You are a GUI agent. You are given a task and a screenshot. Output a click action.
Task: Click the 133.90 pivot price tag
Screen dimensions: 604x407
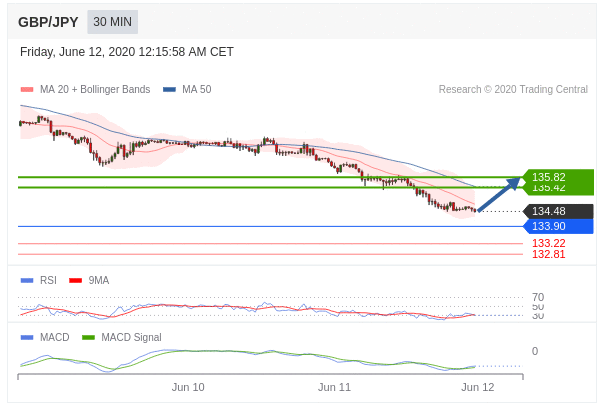(x=558, y=226)
